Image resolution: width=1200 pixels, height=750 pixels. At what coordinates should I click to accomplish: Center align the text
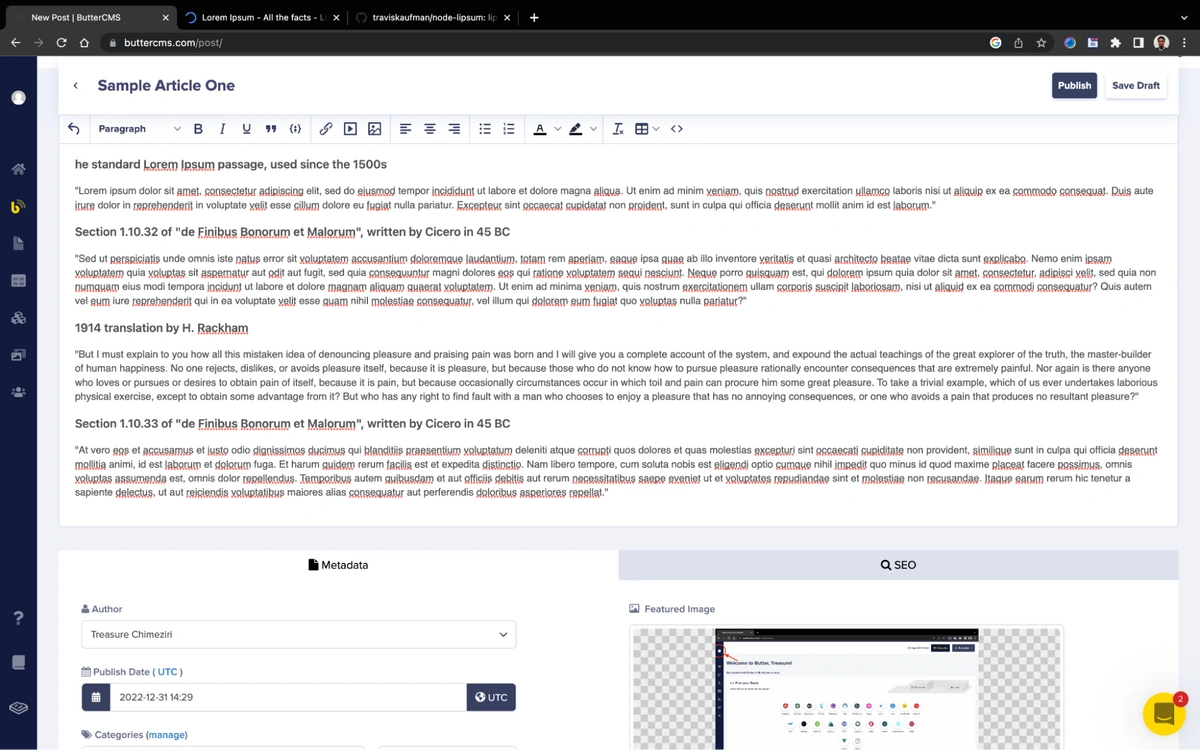(430, 129)
